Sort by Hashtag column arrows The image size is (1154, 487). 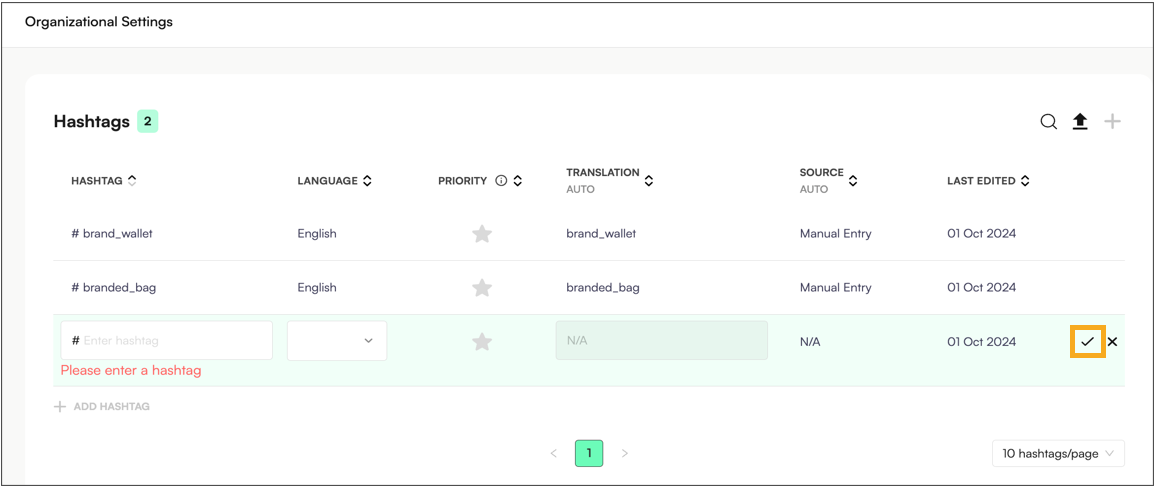132,180
